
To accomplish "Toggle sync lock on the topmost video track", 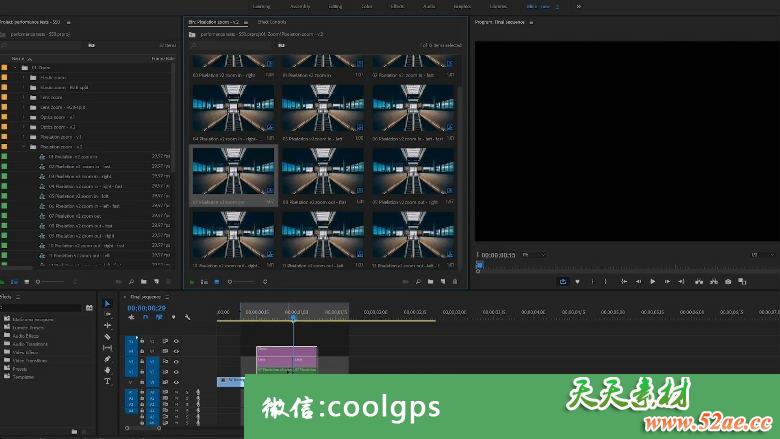I will [x=165, y=341].
